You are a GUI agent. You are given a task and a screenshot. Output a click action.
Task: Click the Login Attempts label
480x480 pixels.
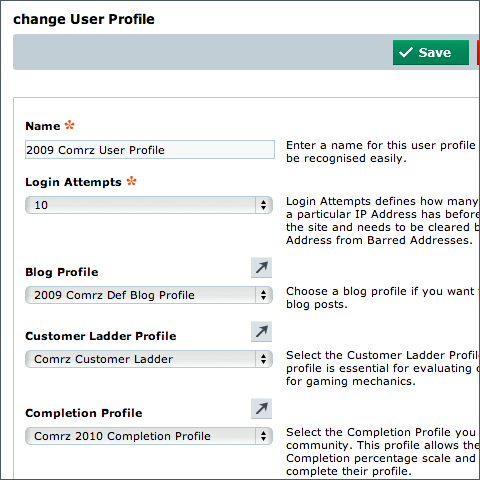[x=73, y=182]
